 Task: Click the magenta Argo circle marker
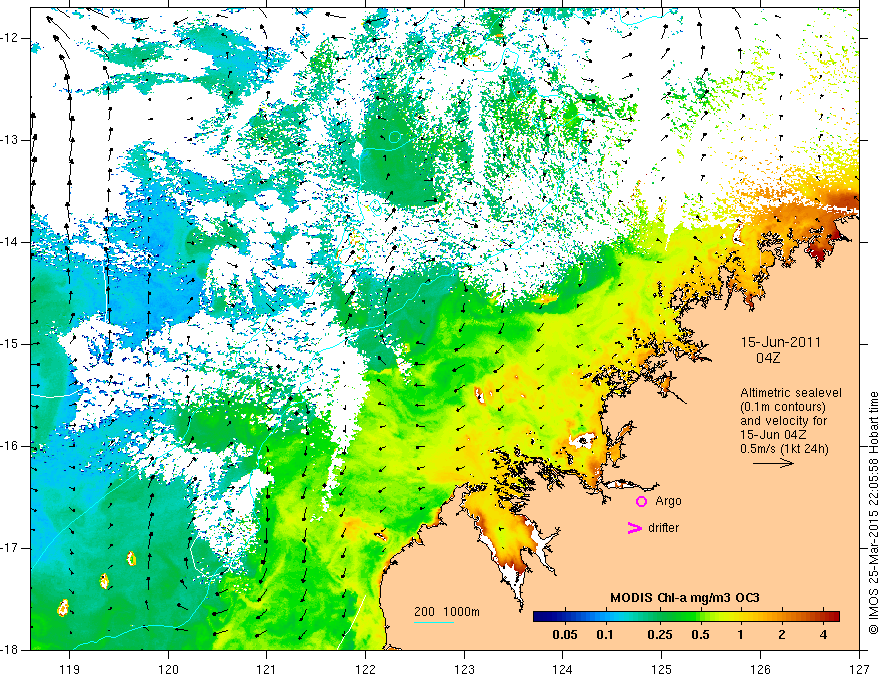(x=641, y=501)
